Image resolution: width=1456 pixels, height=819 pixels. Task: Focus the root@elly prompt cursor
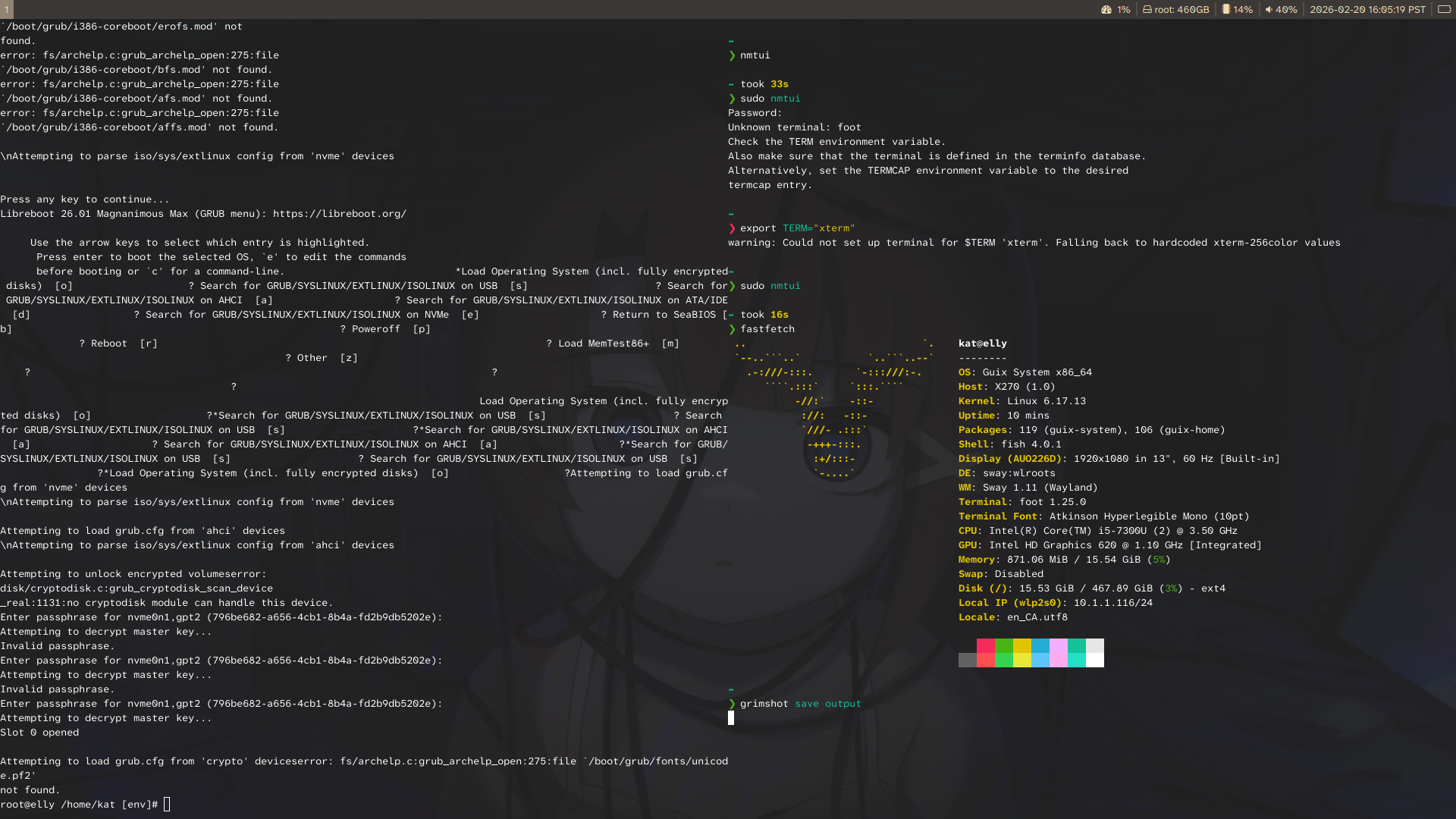(167, 805)
